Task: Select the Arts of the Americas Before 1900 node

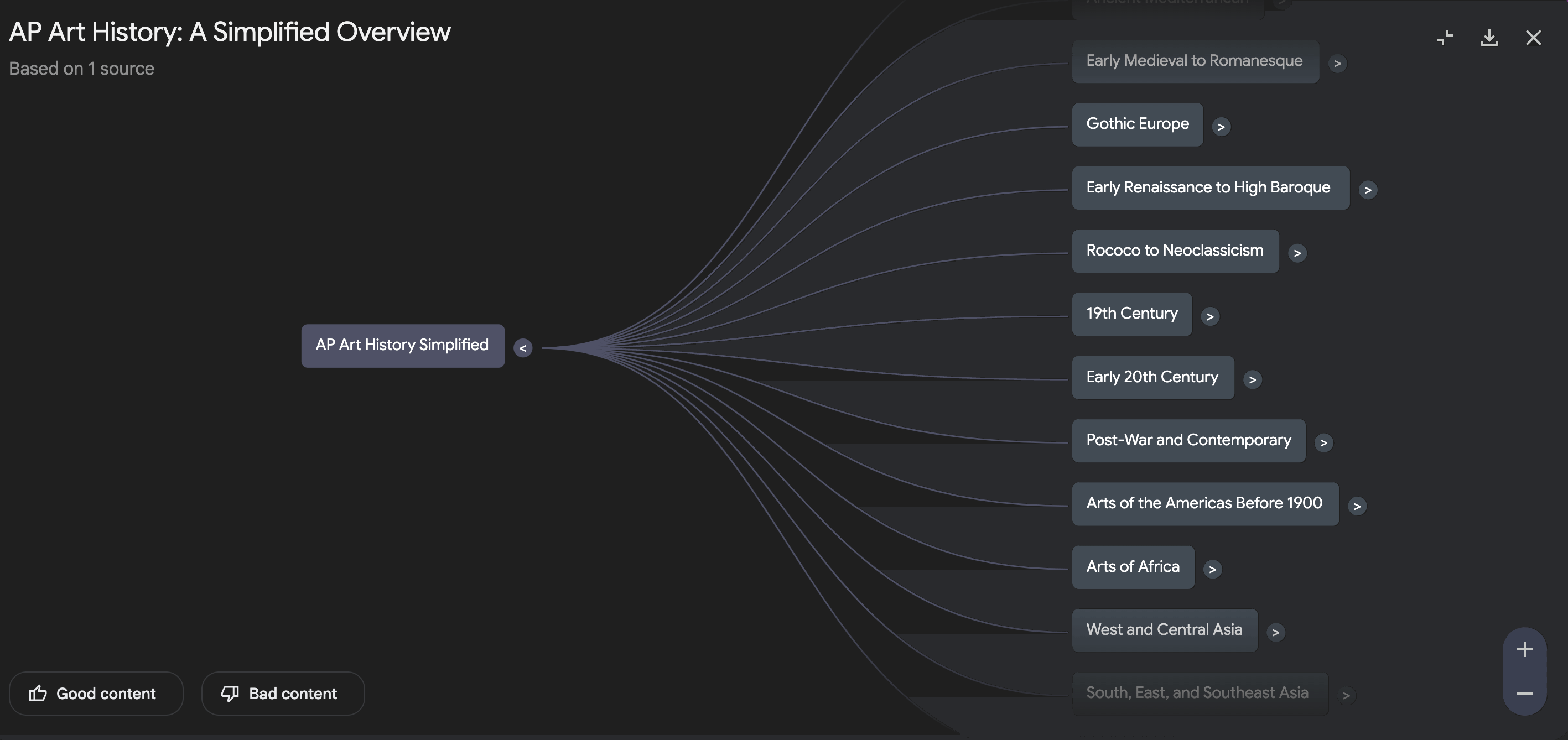Action: 1204,504
